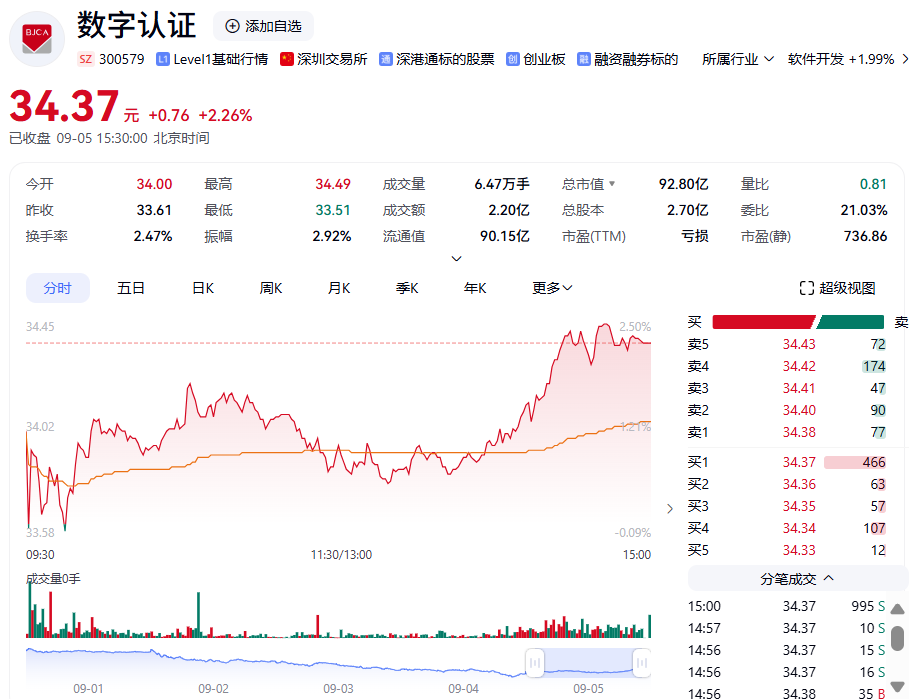Click the left handle of timeline range slider

tap(535, 662)
